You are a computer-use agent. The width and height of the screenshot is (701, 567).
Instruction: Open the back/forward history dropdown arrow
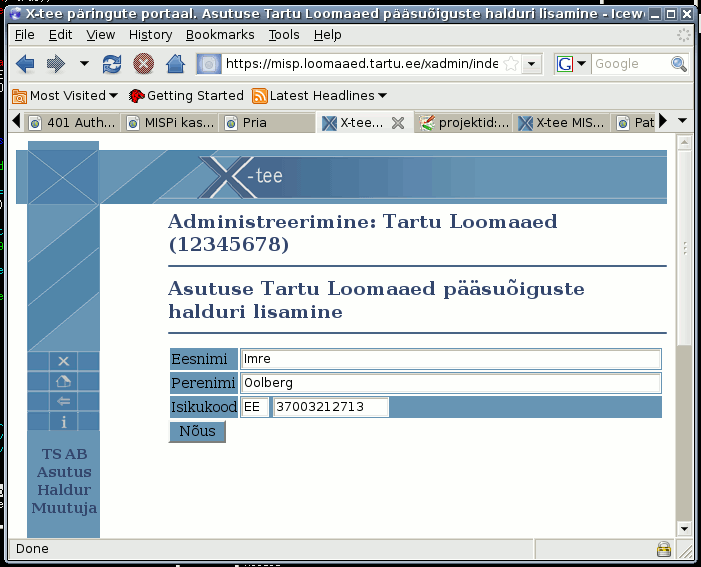tap(84, 63)
